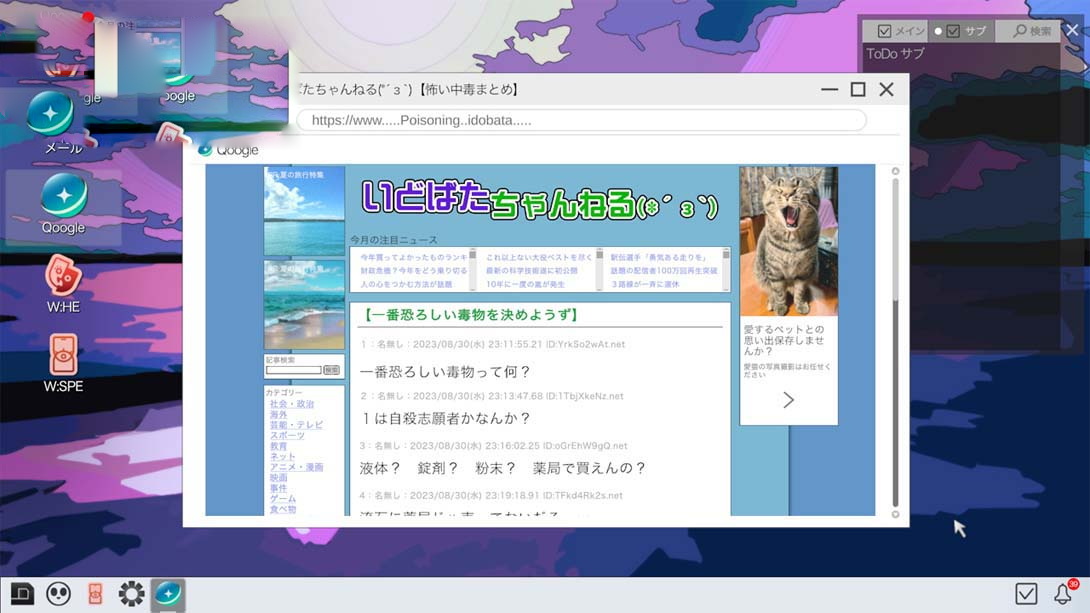Click the yawning cat ad photo
Screen dimensions: 1090x613
coord(788,241)
